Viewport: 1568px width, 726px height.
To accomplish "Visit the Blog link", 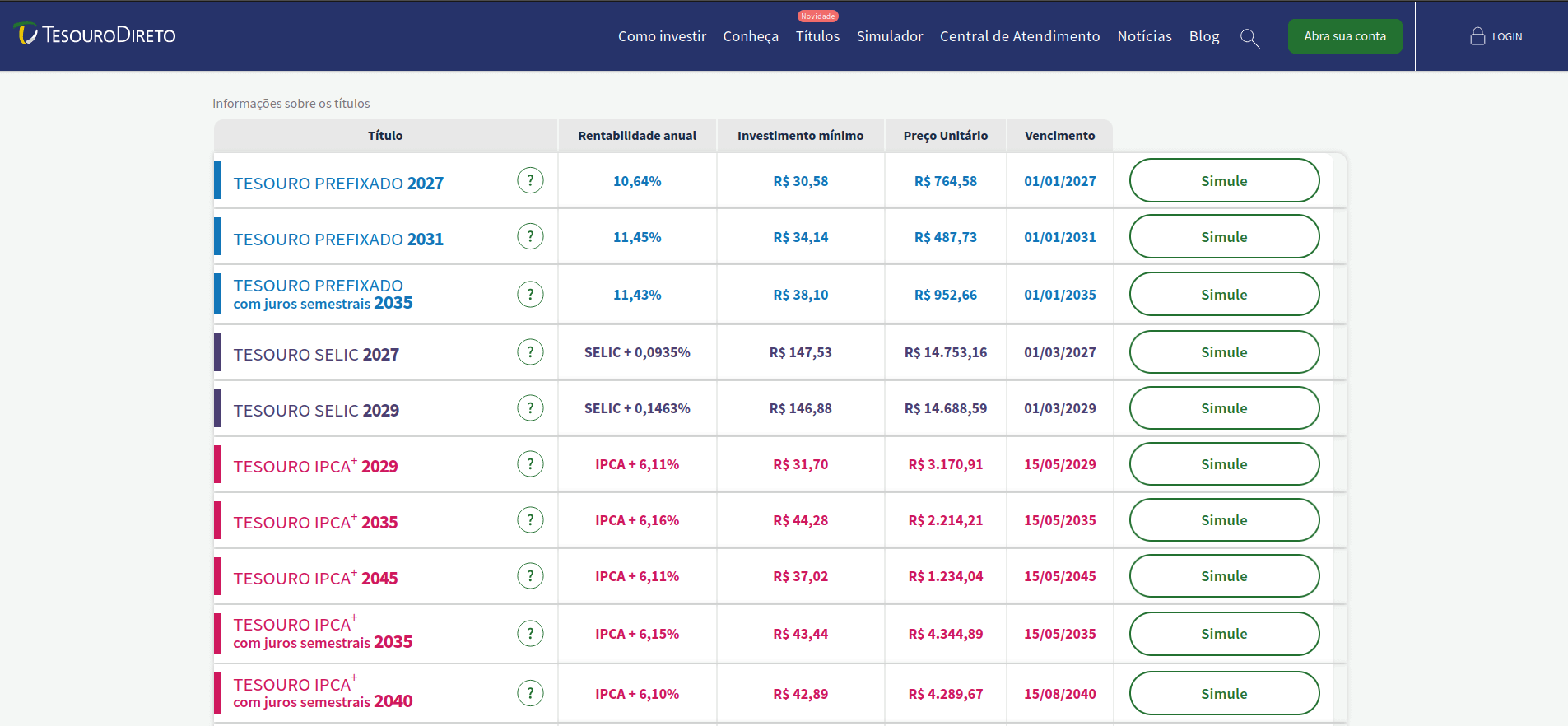I will point(1204,36).
